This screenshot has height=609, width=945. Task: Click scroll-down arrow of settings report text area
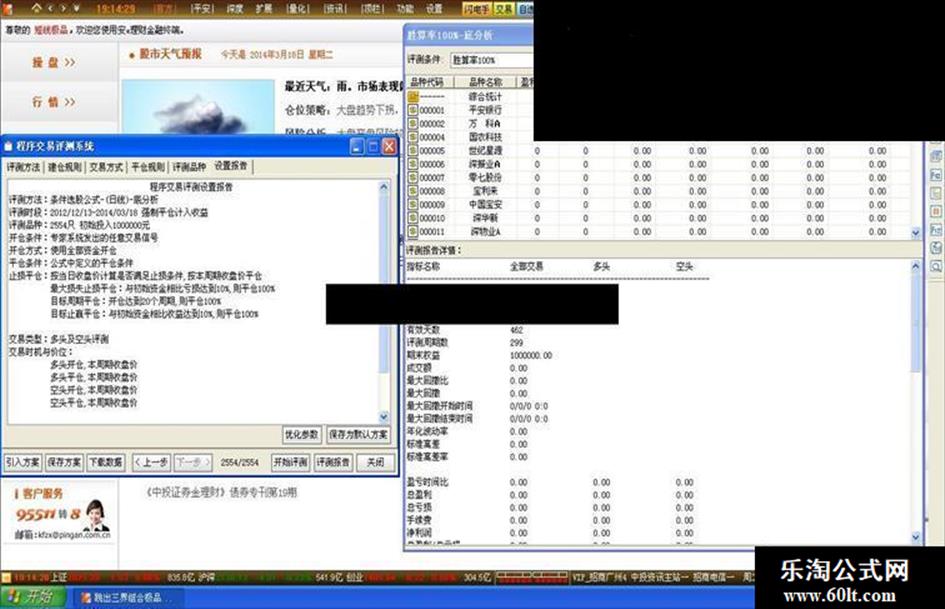384,417
